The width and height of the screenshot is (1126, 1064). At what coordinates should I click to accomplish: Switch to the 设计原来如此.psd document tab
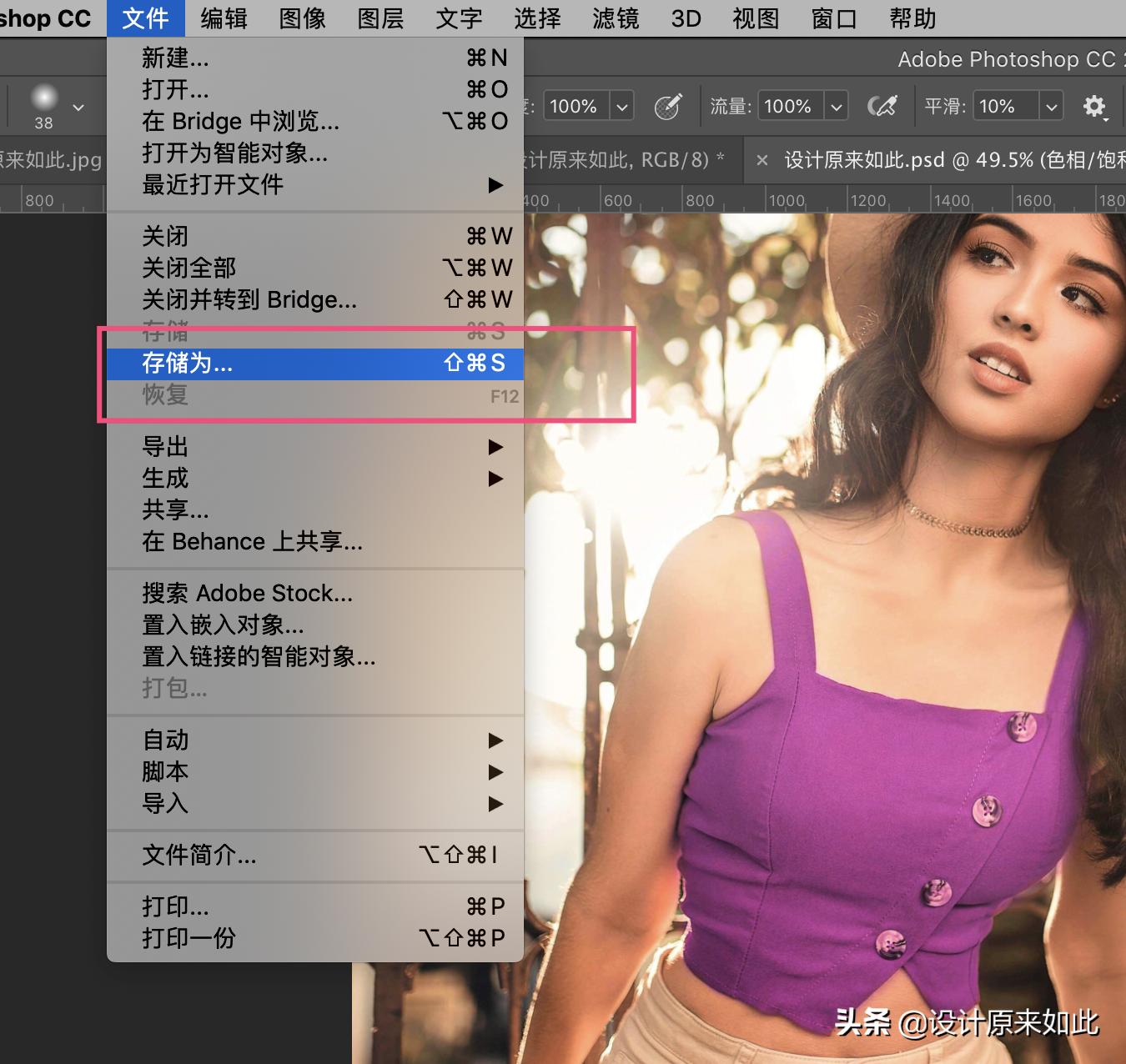click(917, 160)
